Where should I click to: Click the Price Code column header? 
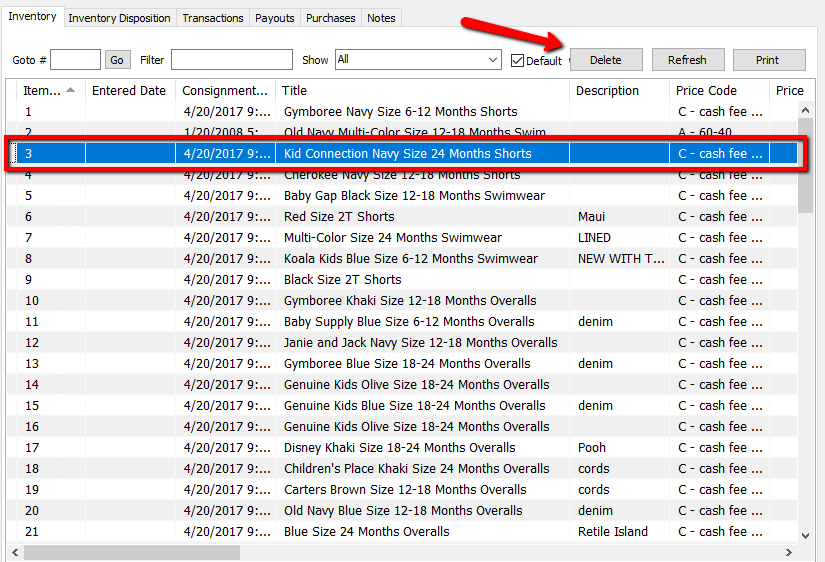coord(706,90)
